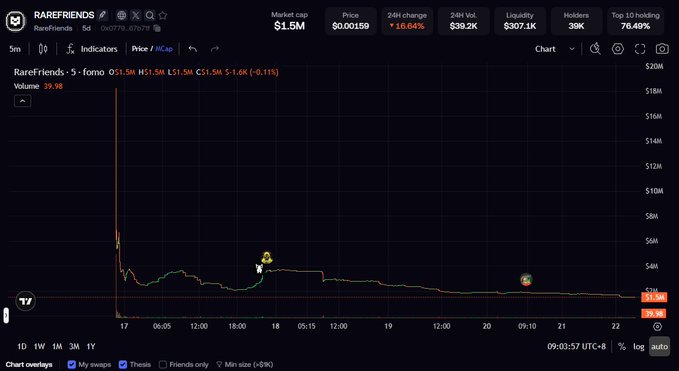Toggle the Thesis overlay checkbox
This screenshot has height=371, width=679.
123,365
